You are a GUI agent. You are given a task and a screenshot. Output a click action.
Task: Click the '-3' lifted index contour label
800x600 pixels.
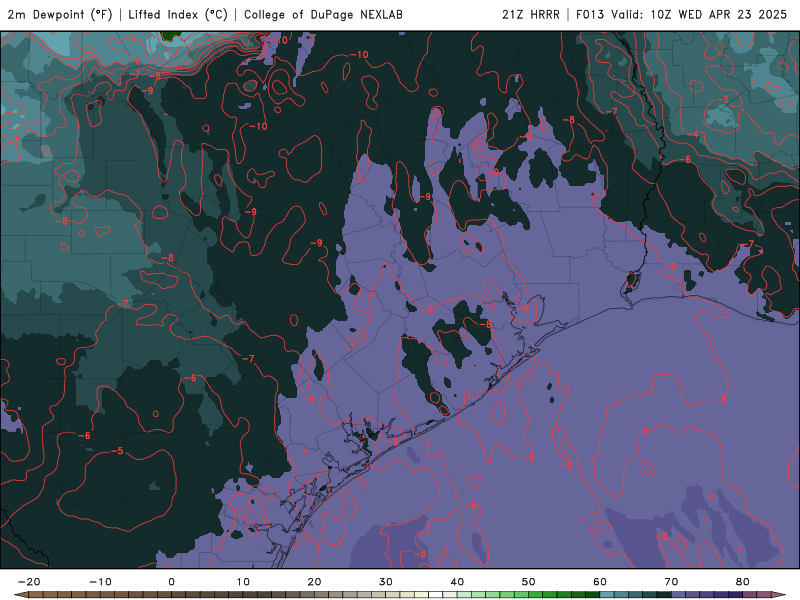(x=722, y=99)
